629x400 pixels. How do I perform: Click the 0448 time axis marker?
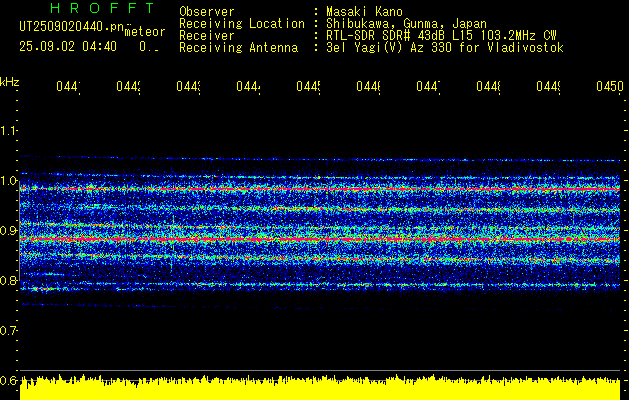click(x=489, y=87)
